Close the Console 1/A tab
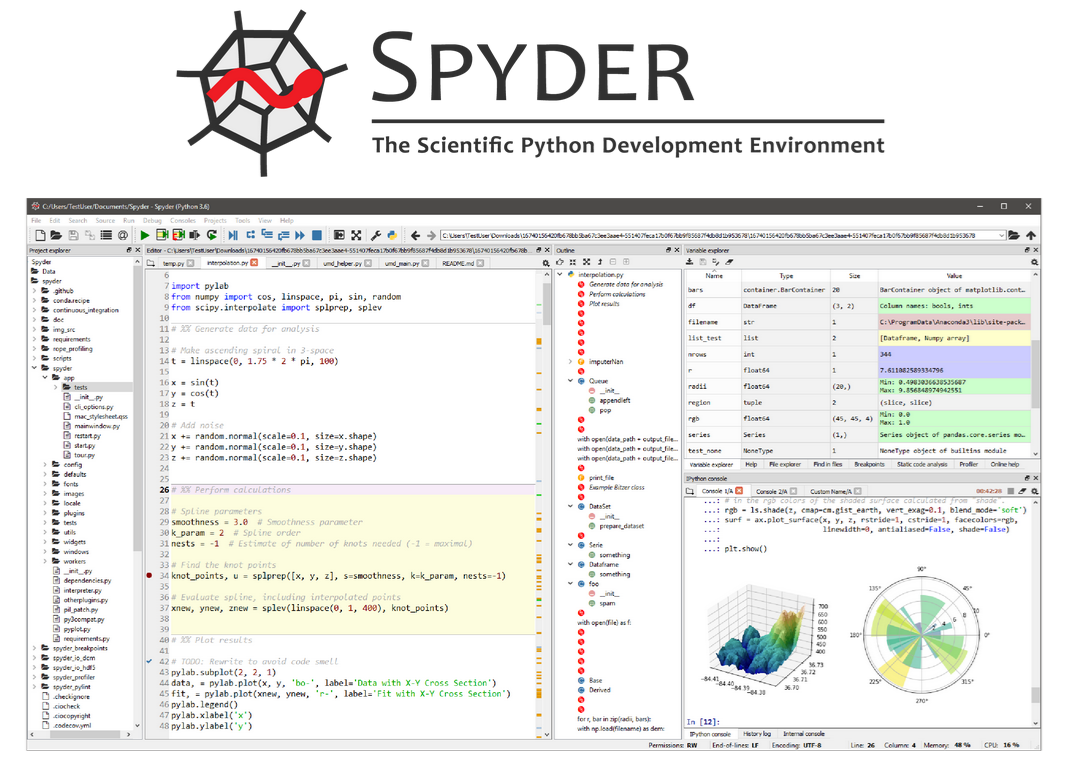 [739, 490]
